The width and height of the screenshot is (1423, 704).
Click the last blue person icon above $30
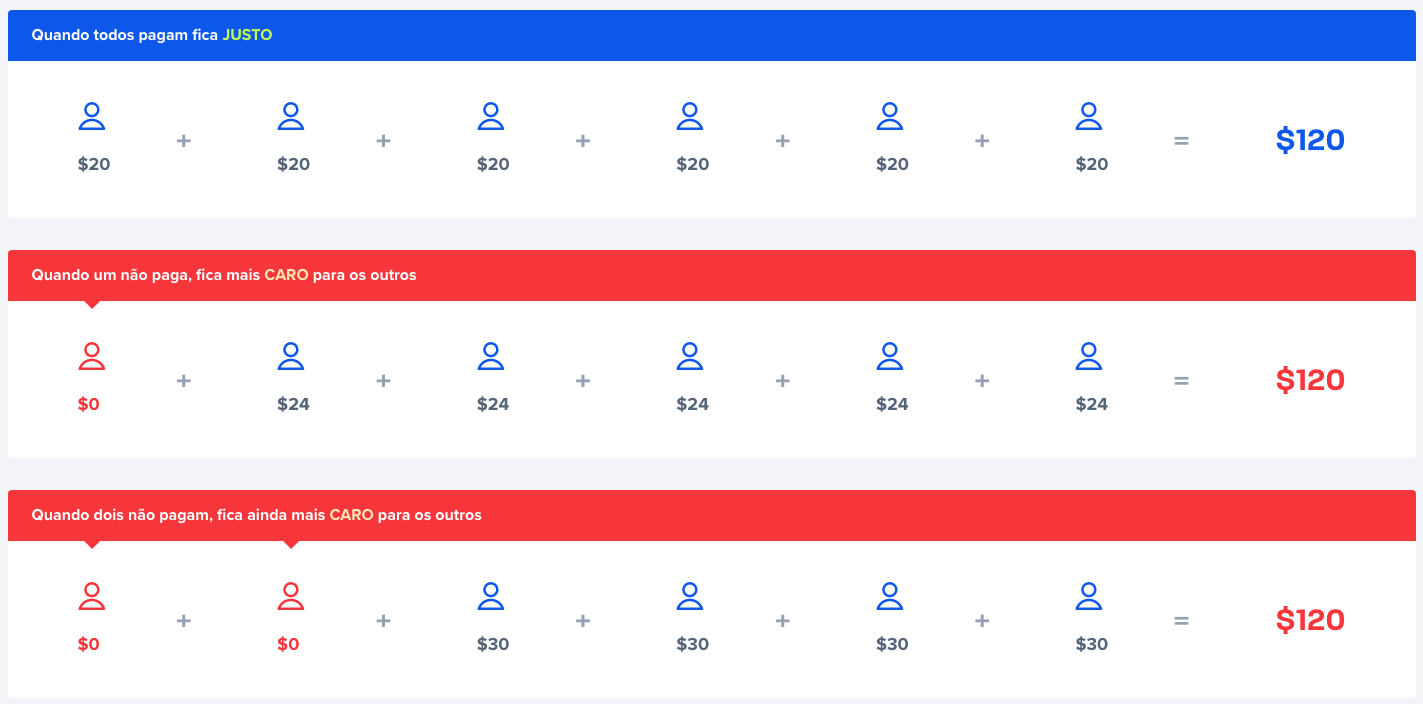pyautogui.click(x=1089, y=597)
